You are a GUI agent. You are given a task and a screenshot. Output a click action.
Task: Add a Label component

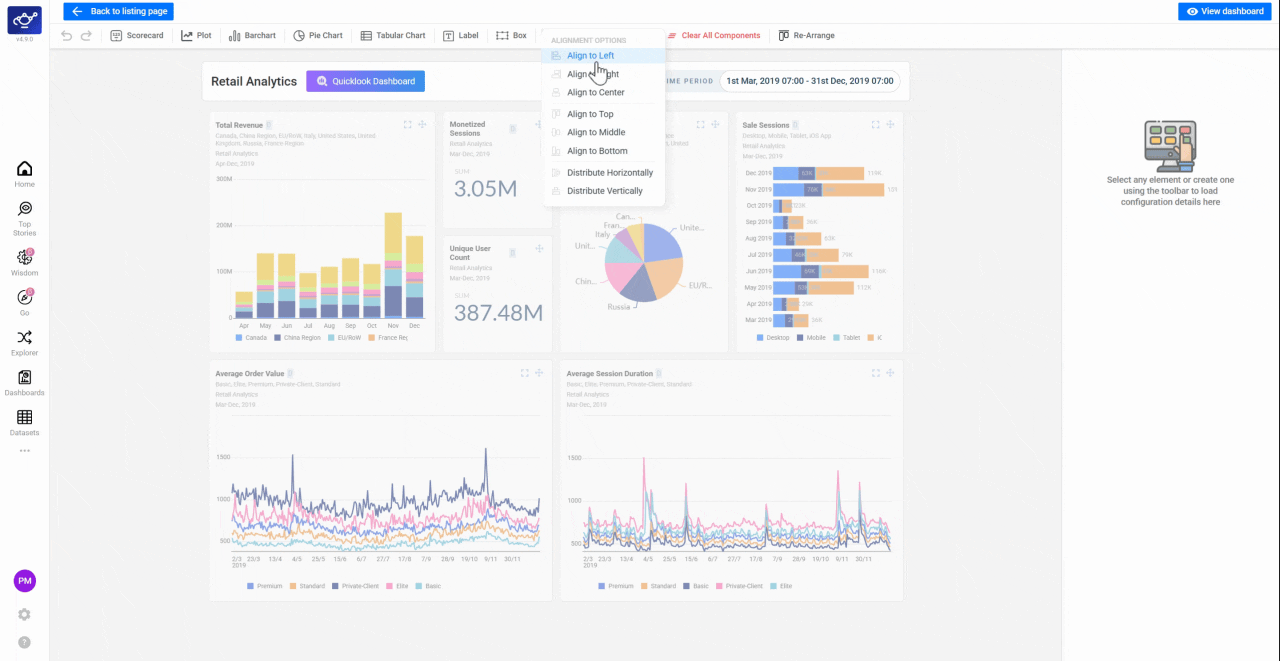[x=461, y=35]
